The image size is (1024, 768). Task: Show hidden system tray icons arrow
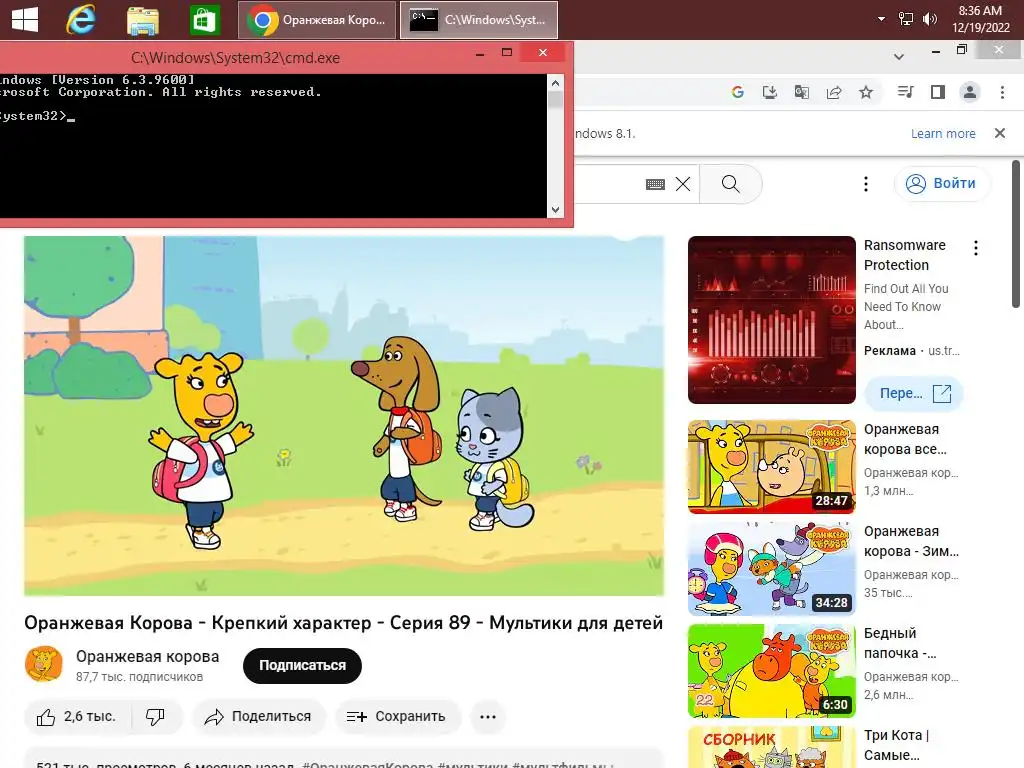point(881,19)
